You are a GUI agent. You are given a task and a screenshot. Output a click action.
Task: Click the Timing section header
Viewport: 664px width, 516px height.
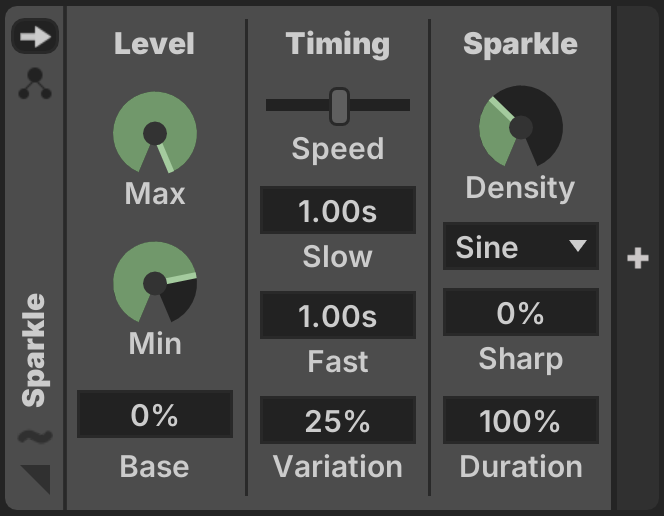click(x=338, y=44)
